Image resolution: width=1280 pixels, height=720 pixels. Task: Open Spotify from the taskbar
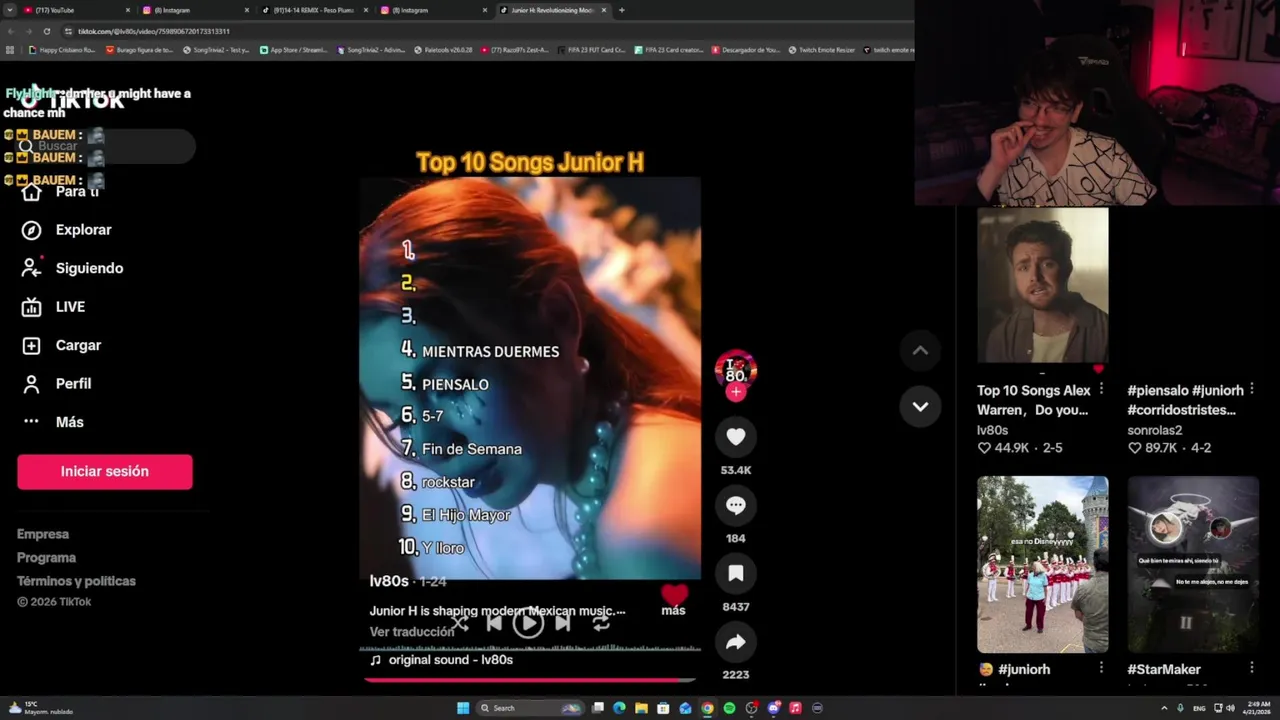(x=729, y=708)
